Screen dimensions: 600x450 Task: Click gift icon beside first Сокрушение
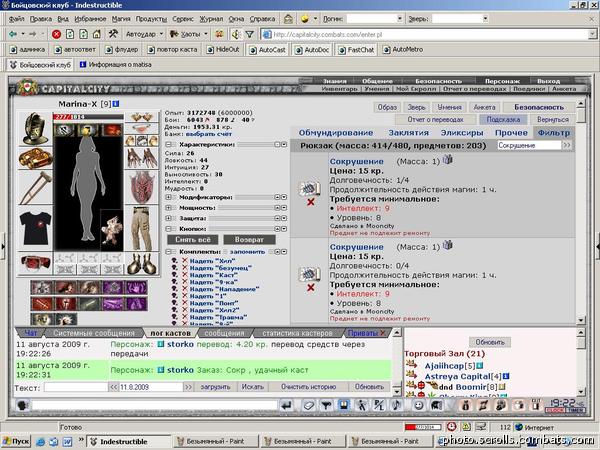coord(448,159)
